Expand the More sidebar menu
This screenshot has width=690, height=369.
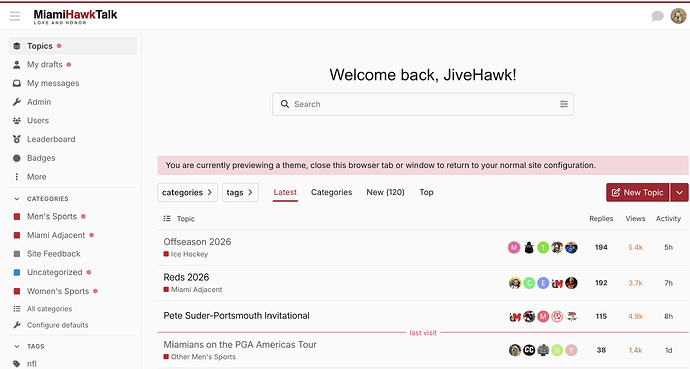click(73, 176)
